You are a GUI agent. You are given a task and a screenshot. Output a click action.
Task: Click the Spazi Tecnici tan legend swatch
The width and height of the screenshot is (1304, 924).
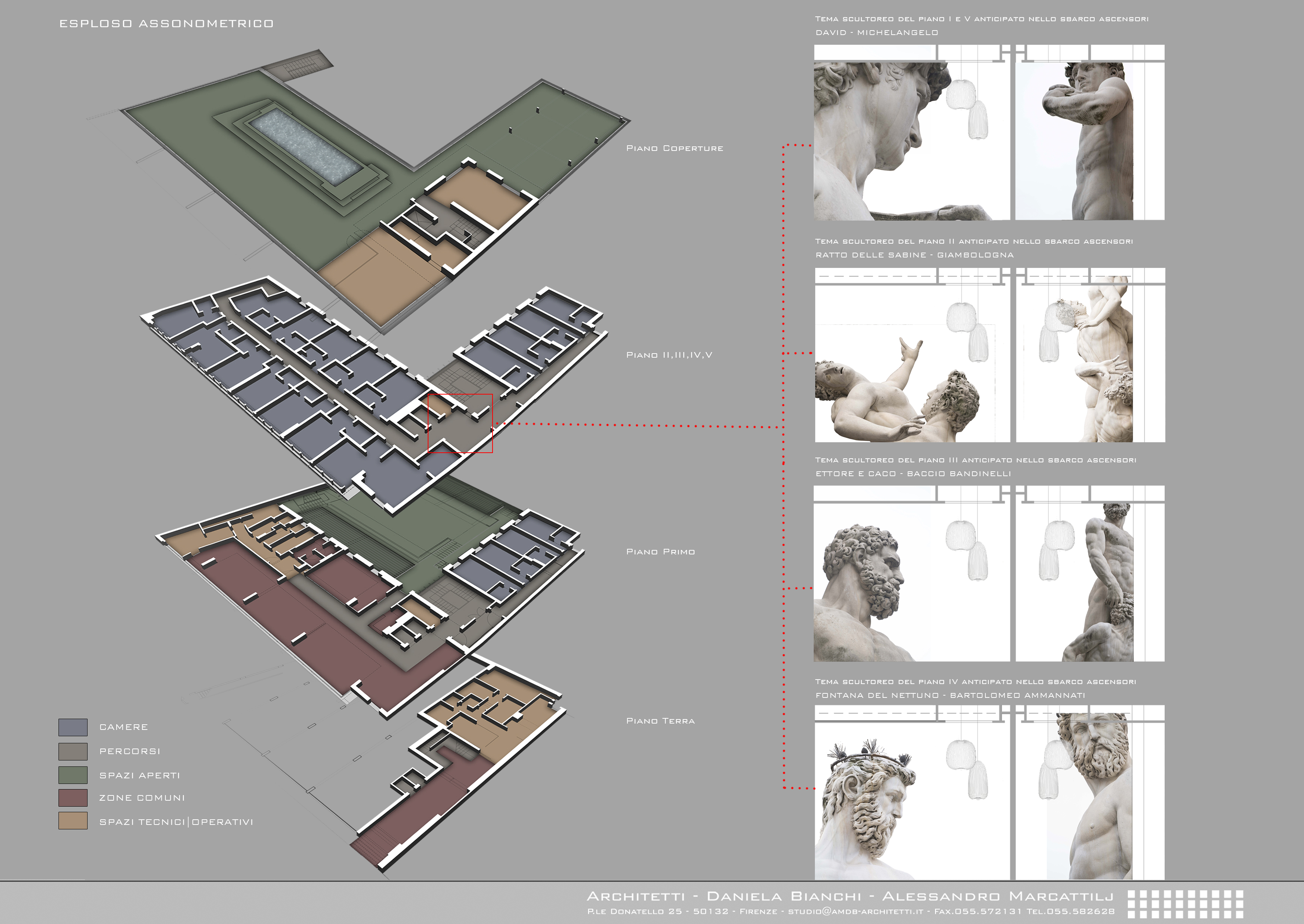[x=73, y=820]
